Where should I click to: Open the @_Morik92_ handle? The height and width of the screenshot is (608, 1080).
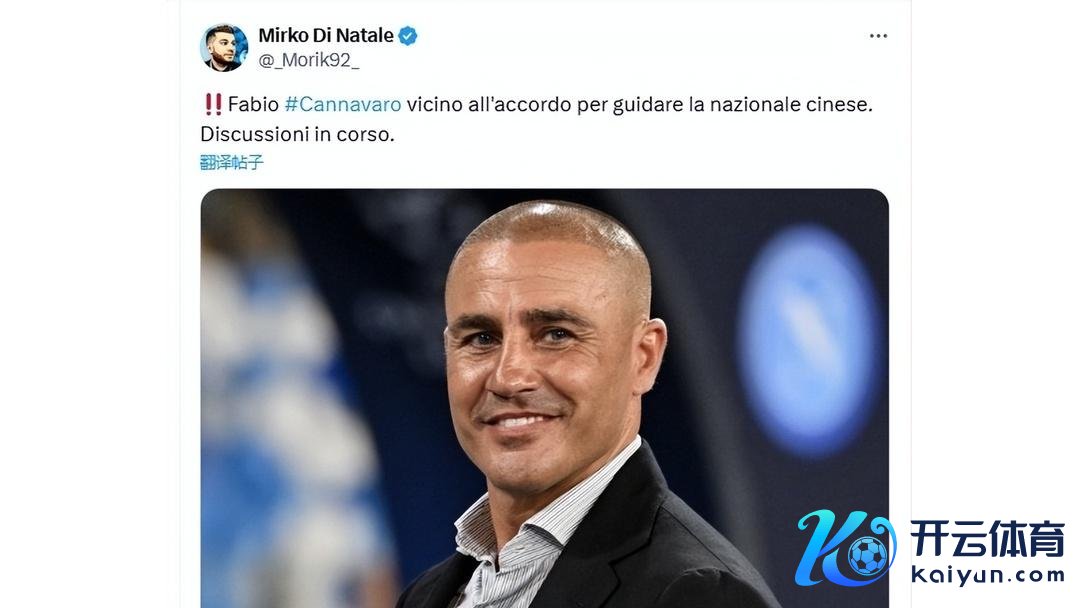[x=309, y=61]
